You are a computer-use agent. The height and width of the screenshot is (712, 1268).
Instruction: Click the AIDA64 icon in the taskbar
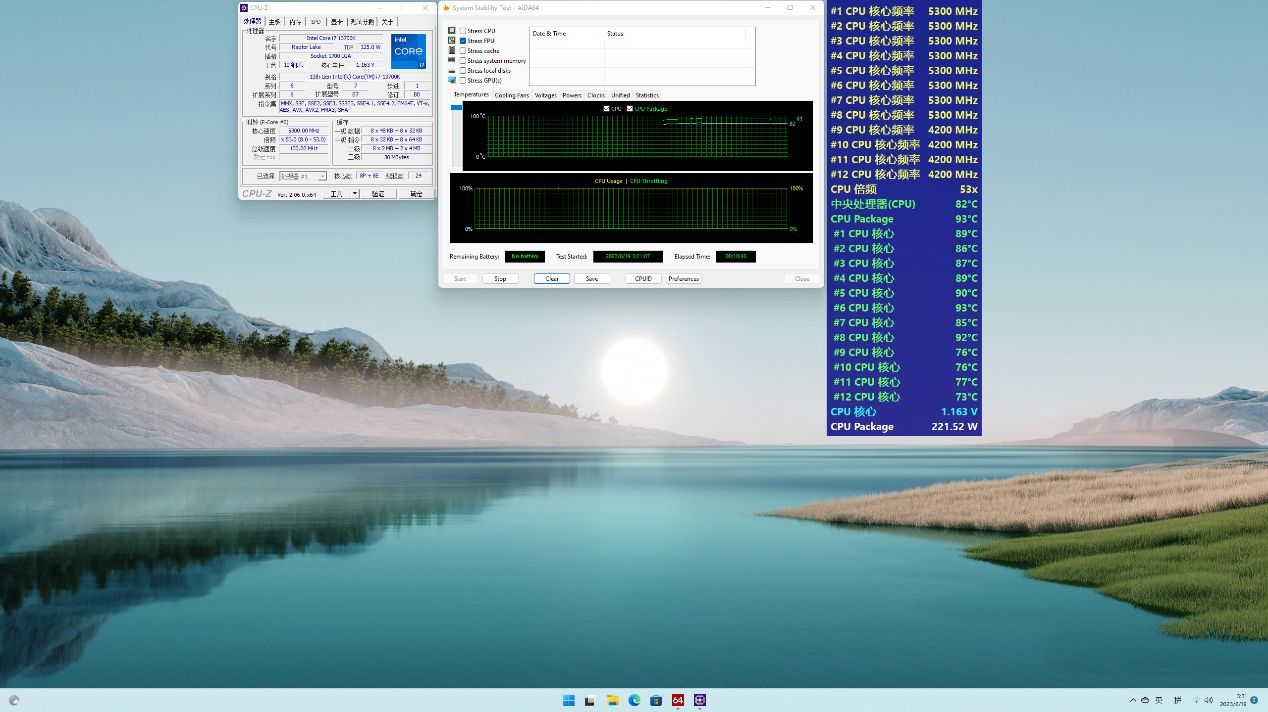(678, 700)
